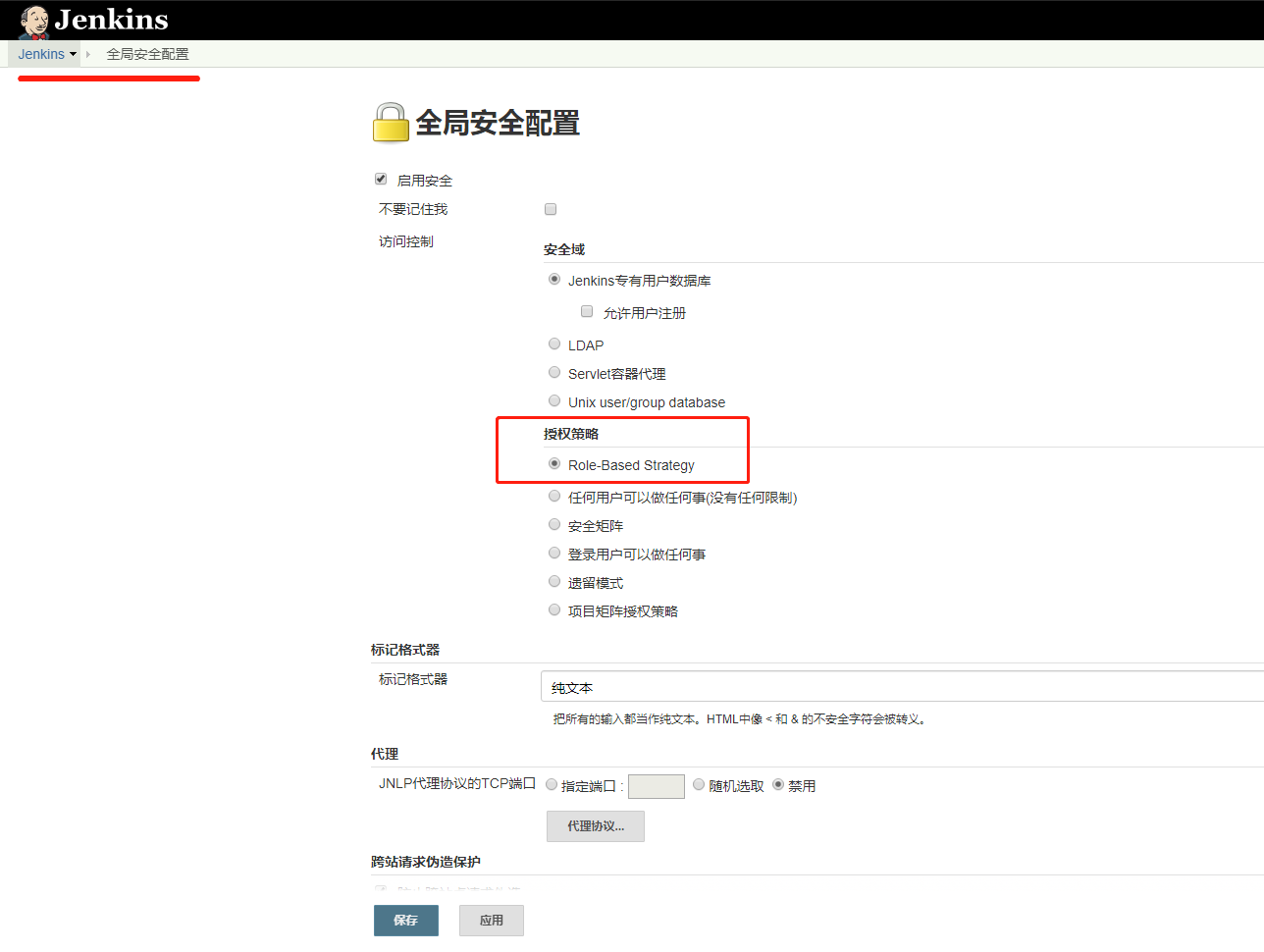Viewport: 1264px width, 952px height.
Task: Click the 代理 section heading
Action: point(385,754)
